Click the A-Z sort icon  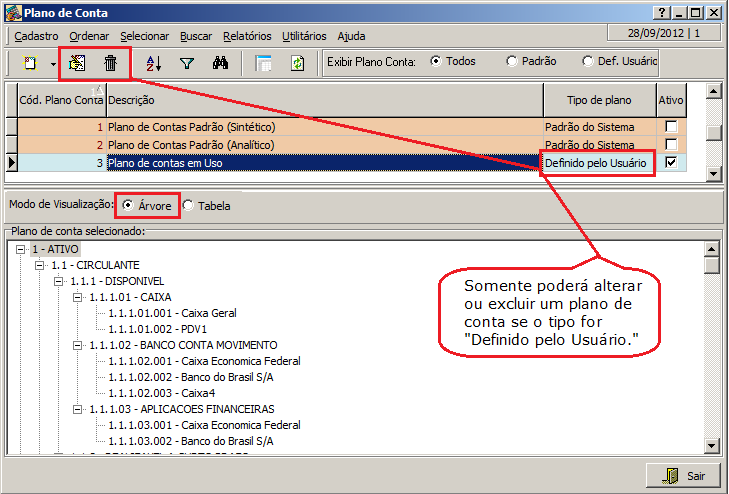pos(153,63)
